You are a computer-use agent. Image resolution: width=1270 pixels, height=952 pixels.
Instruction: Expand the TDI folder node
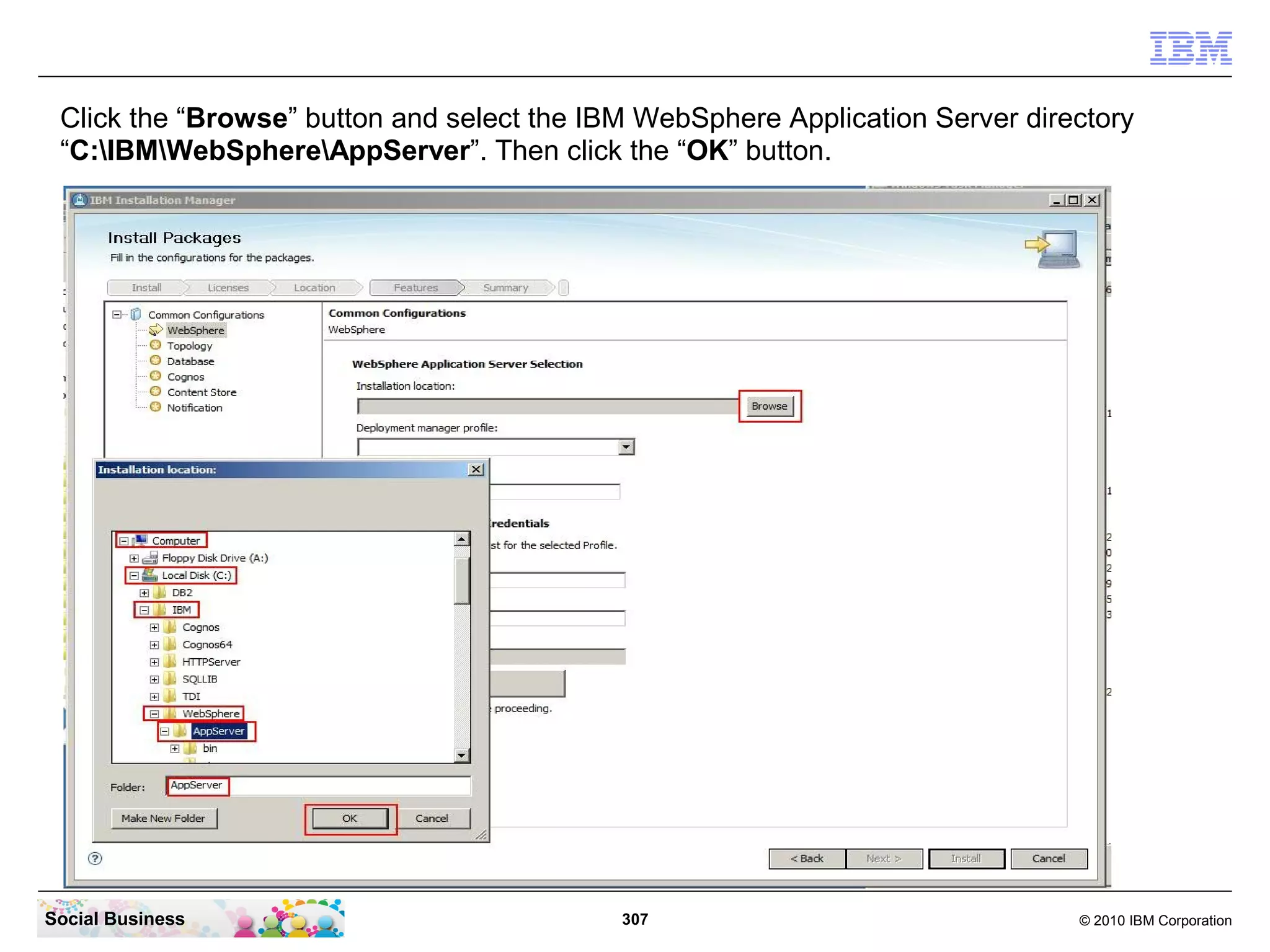coord(154,697)
